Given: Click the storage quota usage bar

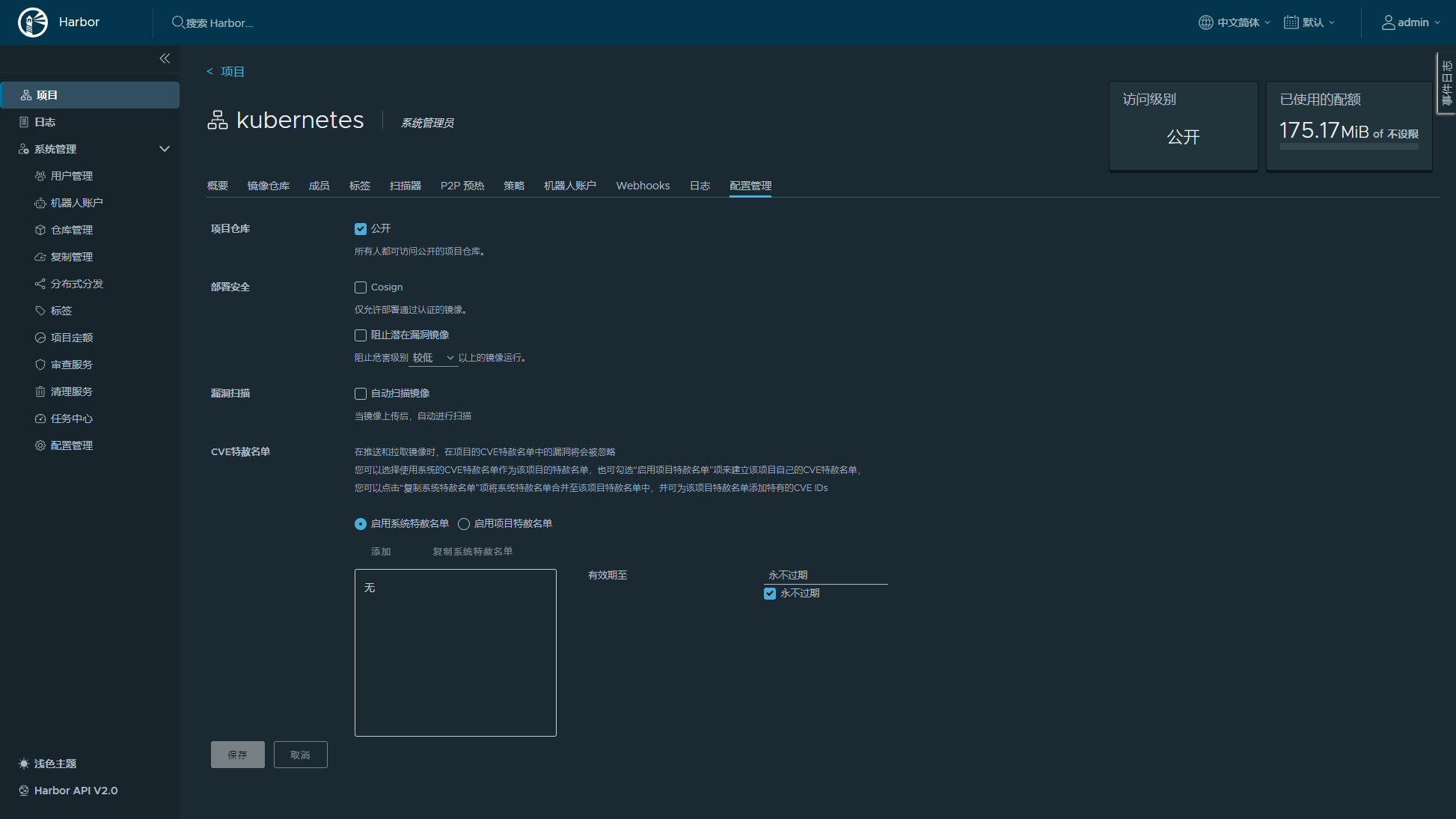Looking at the screenshot, I should 1349,147.
